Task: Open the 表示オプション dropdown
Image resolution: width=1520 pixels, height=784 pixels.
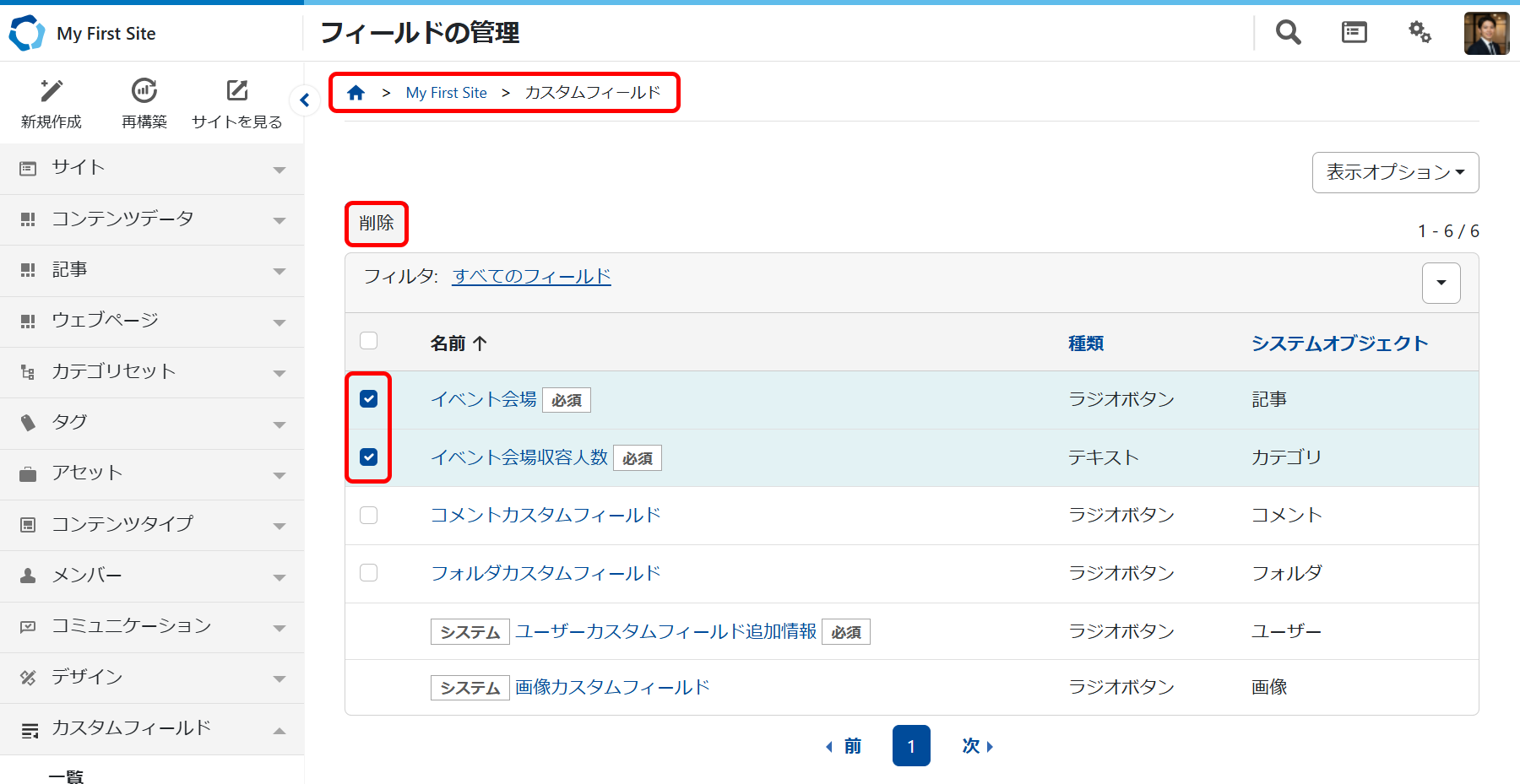Action: [x=1395, y=172]
